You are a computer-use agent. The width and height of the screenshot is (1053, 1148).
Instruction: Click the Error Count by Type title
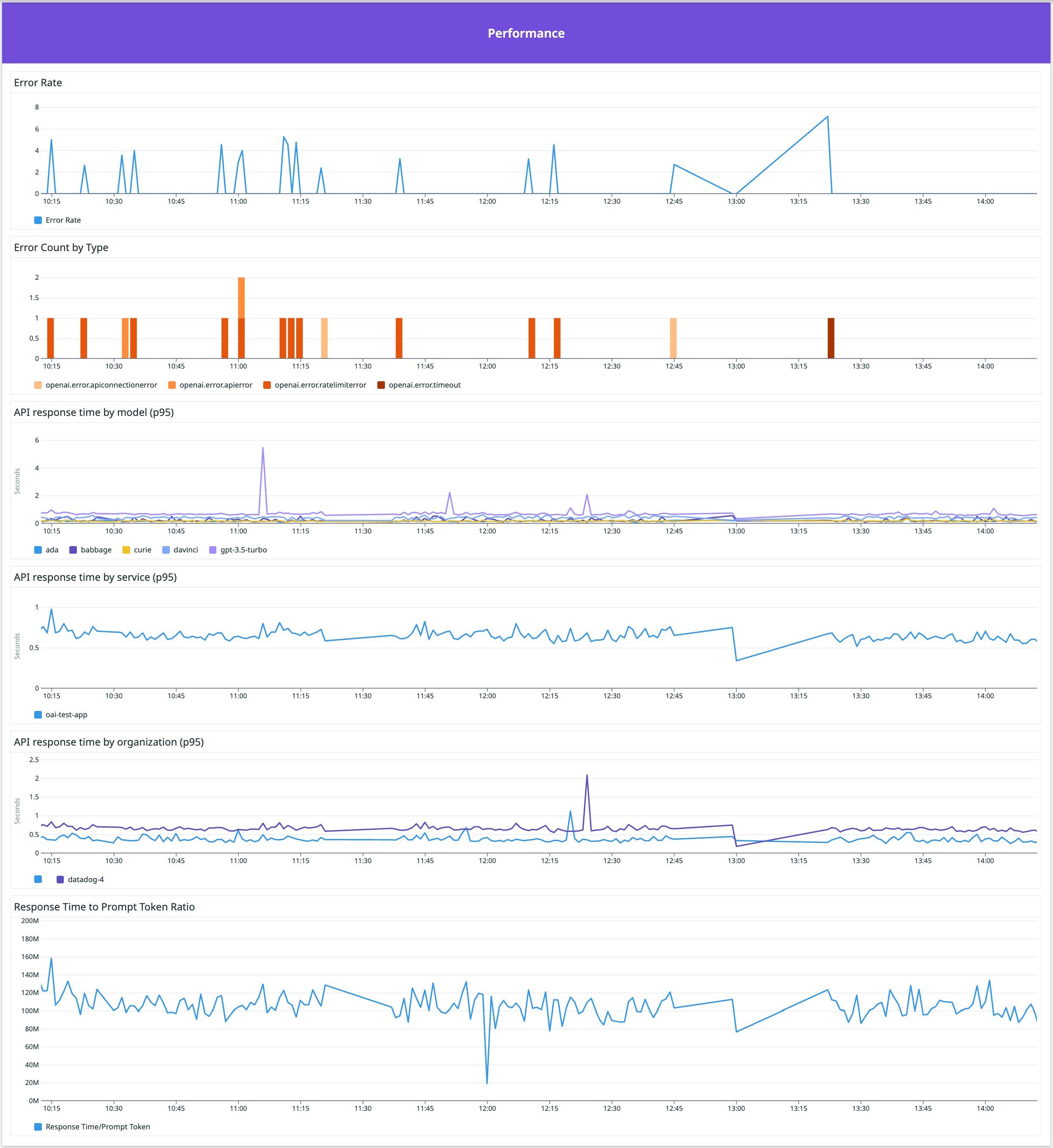click(x=61, y=247)
